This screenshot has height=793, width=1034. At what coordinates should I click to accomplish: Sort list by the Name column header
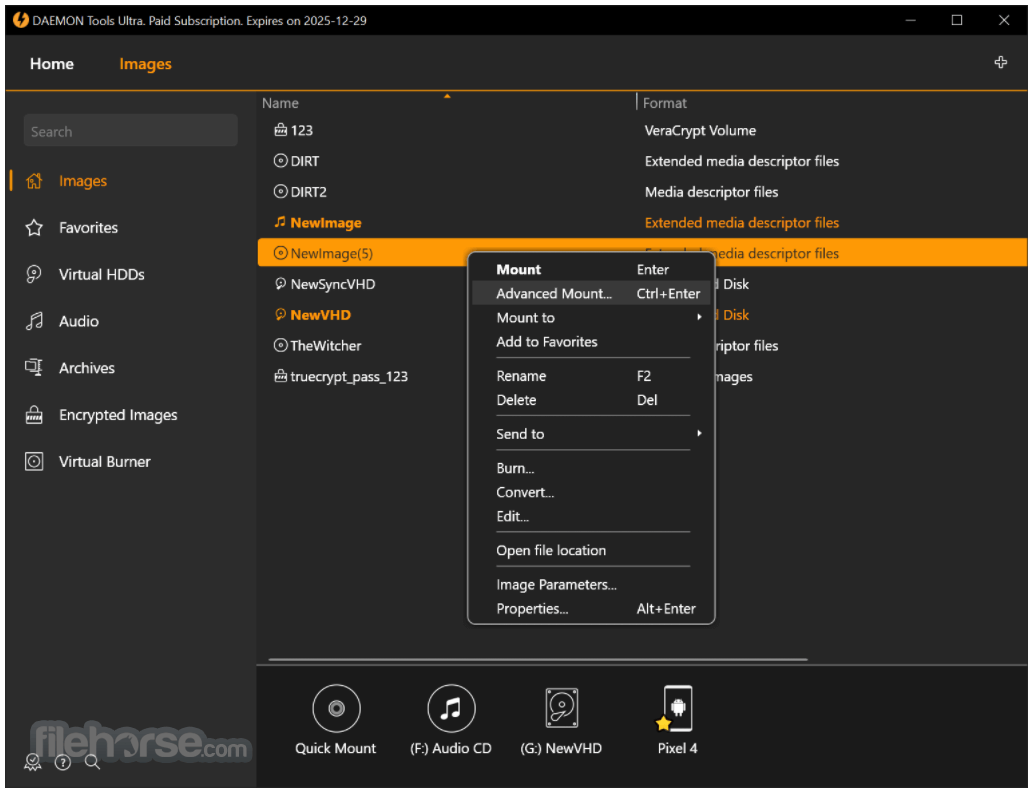(x=280, y=103)
